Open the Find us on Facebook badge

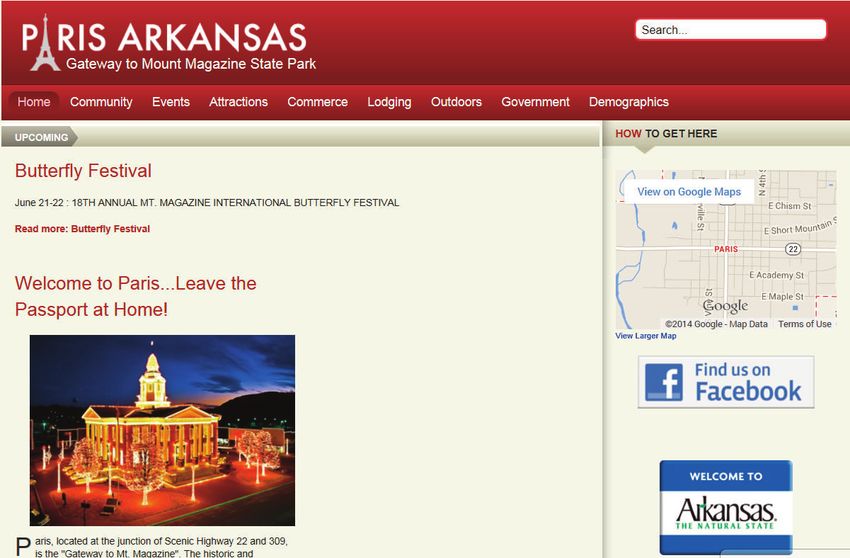click(x=726, y=382)
